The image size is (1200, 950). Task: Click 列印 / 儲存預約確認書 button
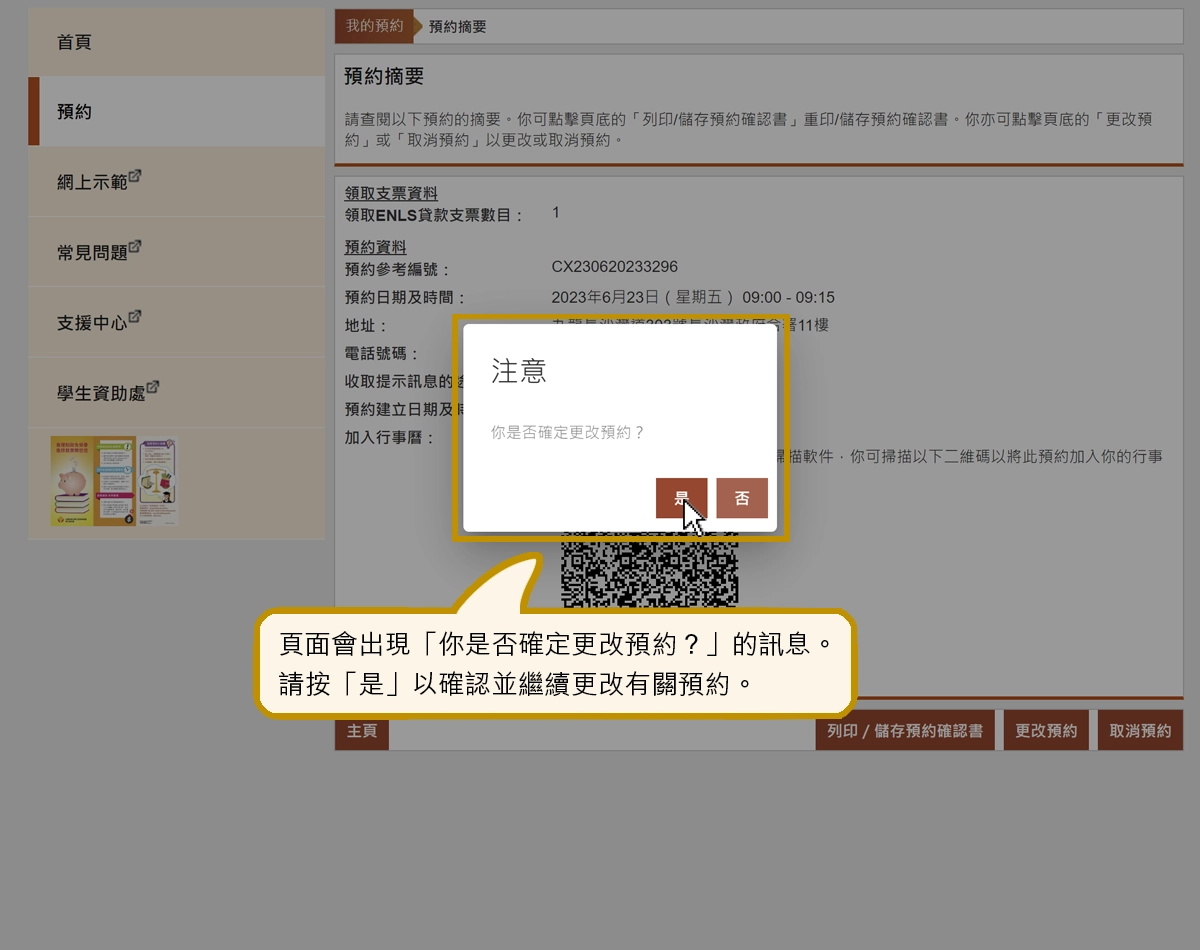click(x=905, y=730)
